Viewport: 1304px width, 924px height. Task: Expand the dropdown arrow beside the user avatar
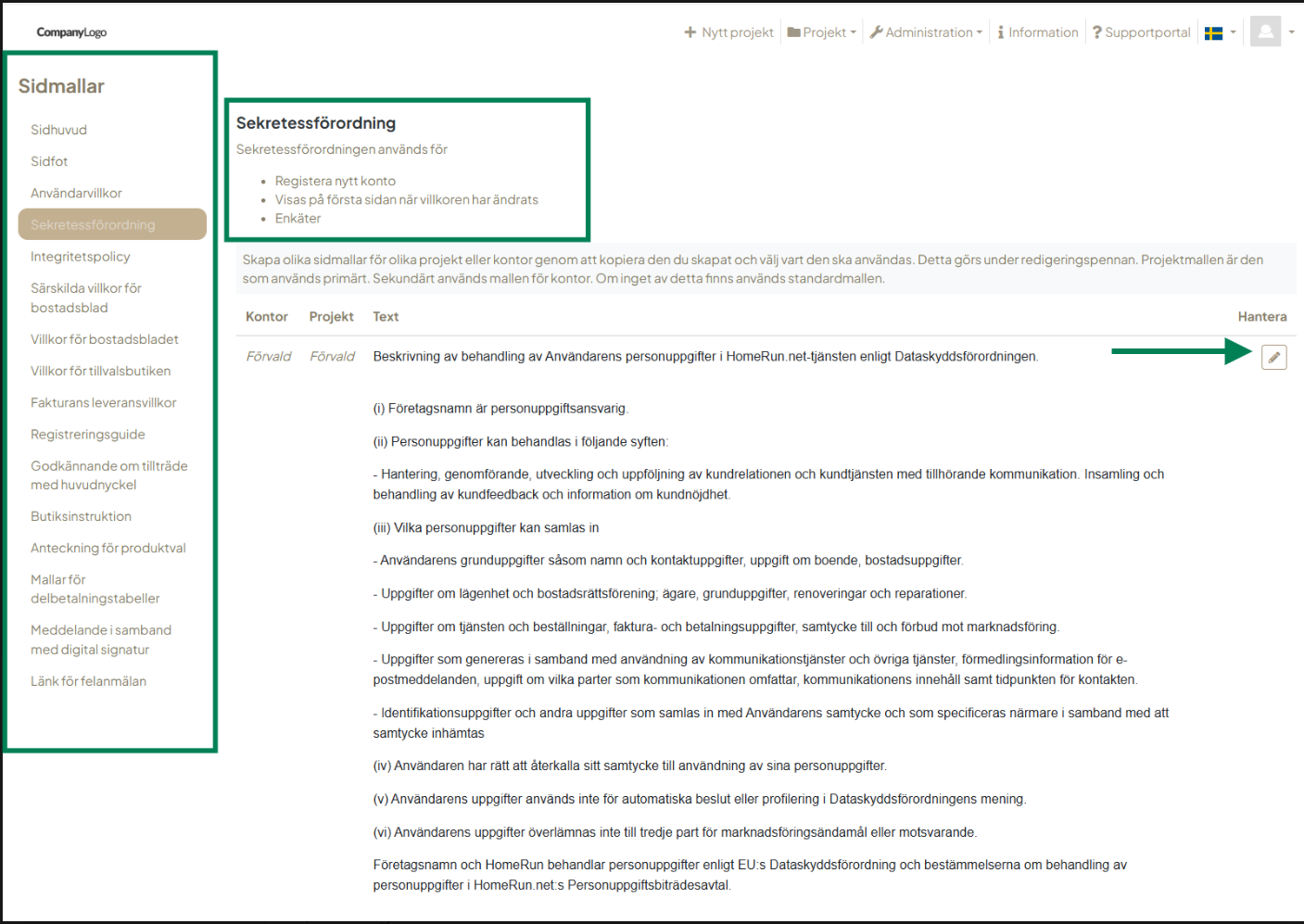[x=1292, y=32]
